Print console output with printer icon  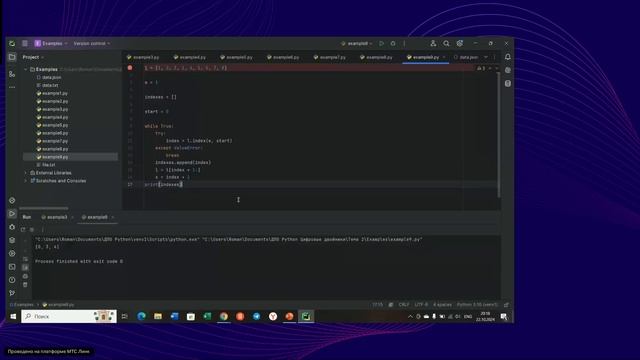(25, 276)
